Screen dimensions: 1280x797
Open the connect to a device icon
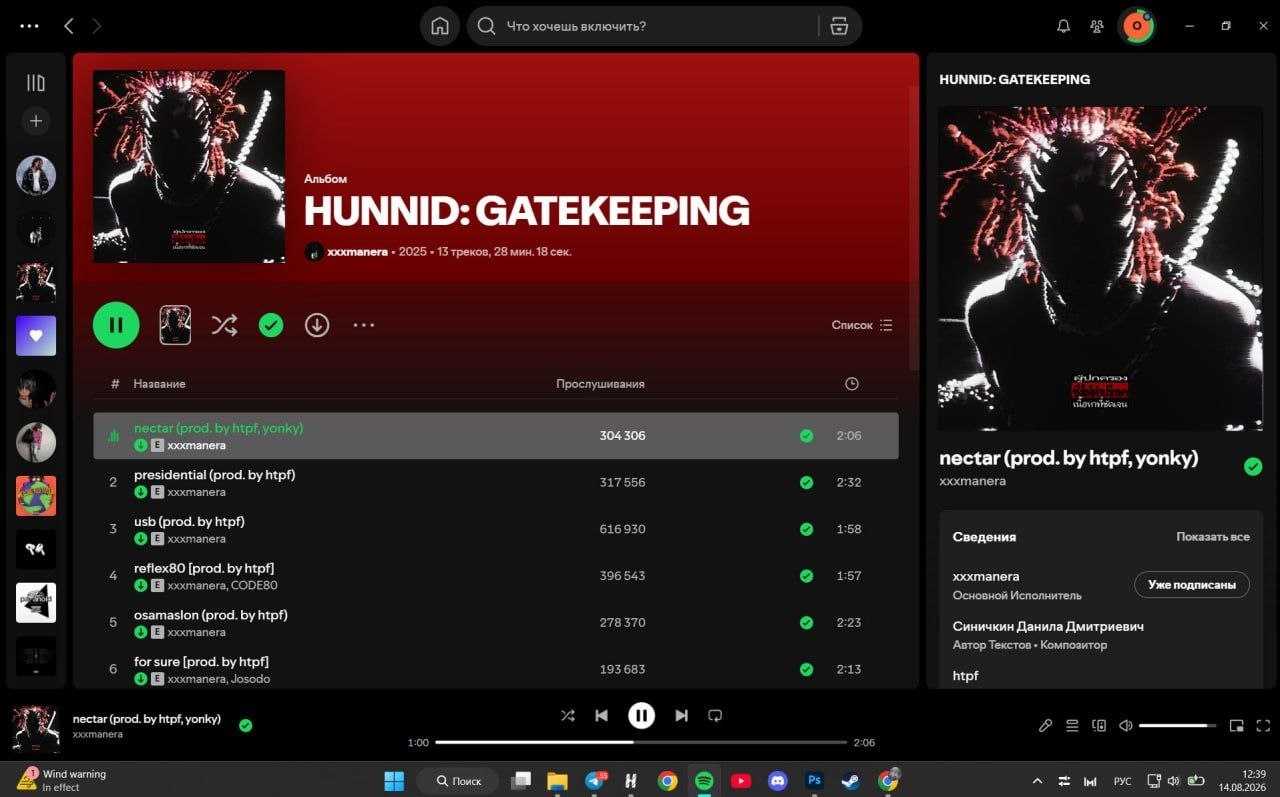(x=1099, y=726)
